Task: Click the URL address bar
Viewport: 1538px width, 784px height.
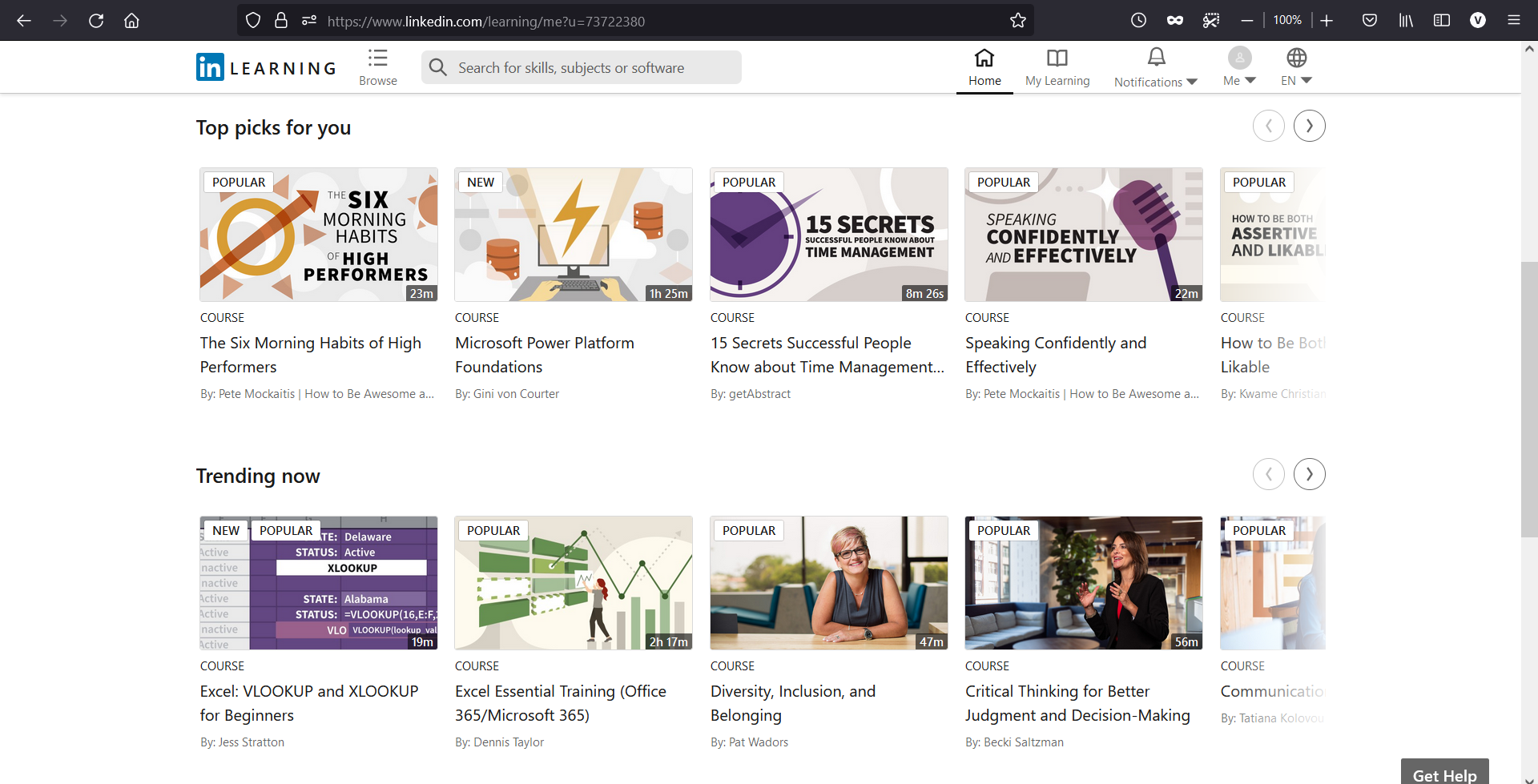Action: (x=637, y=21)
